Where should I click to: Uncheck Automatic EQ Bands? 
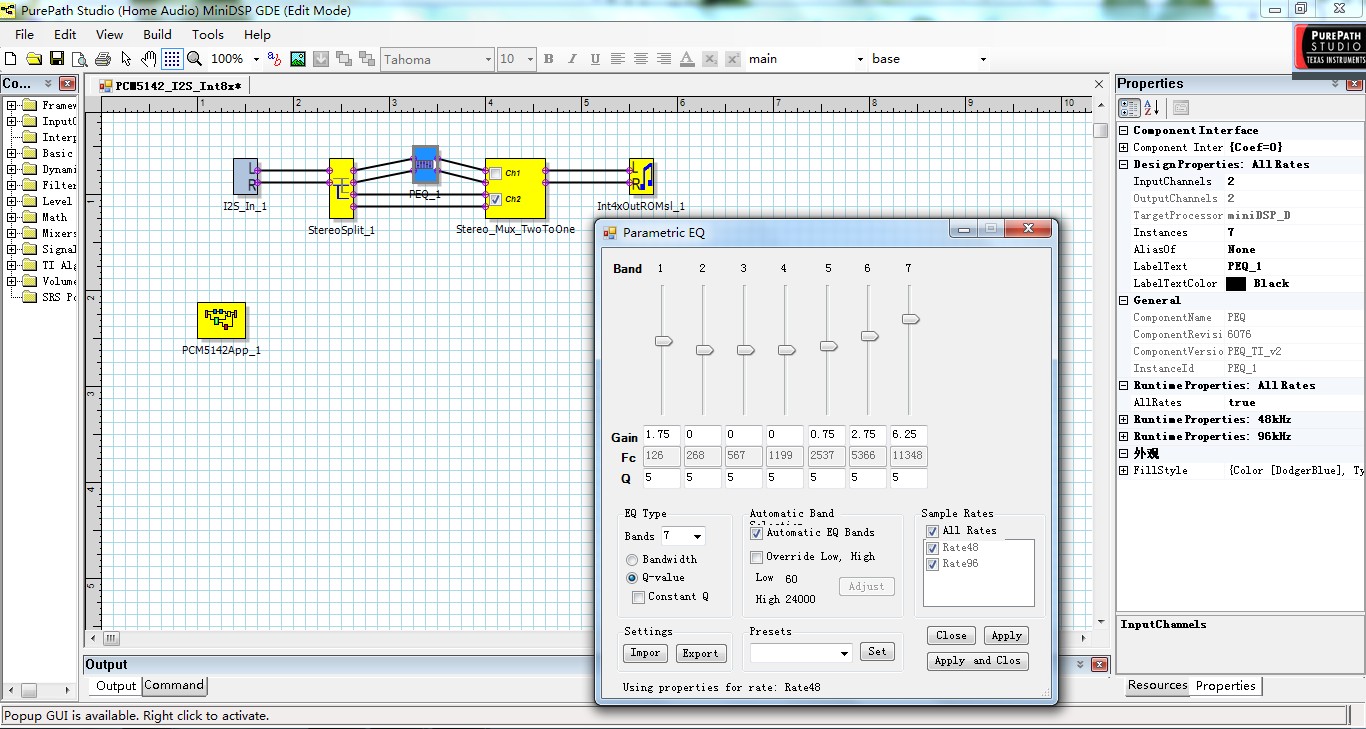[757, 533]
